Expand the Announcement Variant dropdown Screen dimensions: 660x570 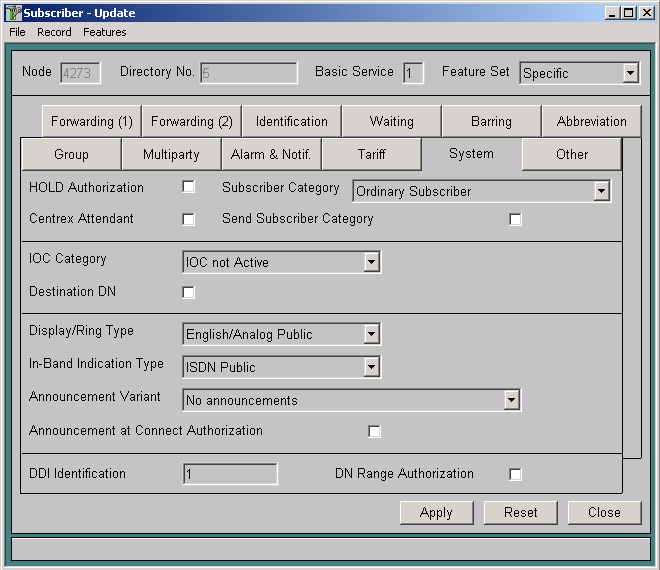[511, 400]
